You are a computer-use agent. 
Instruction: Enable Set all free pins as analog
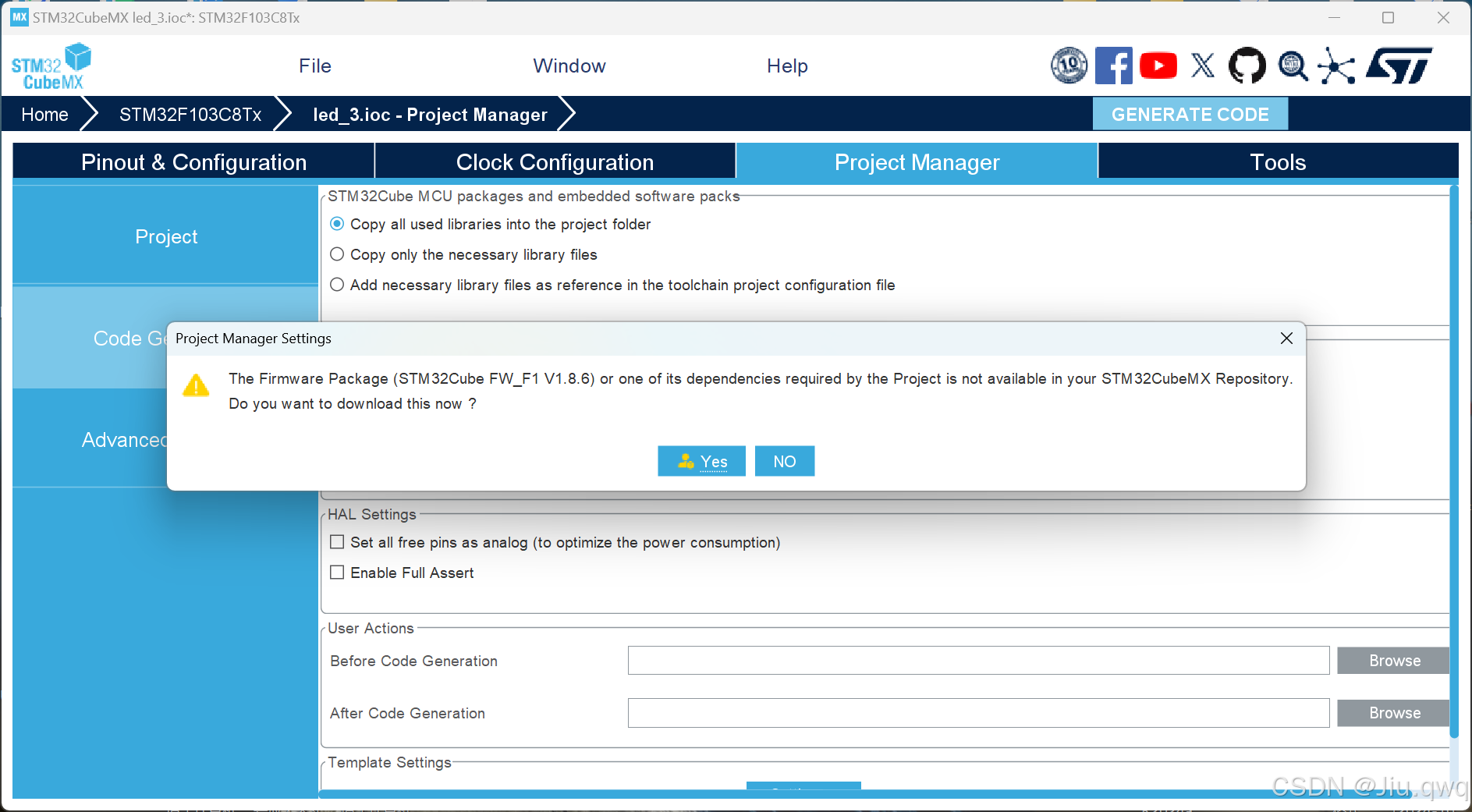(x=337, y=542)
